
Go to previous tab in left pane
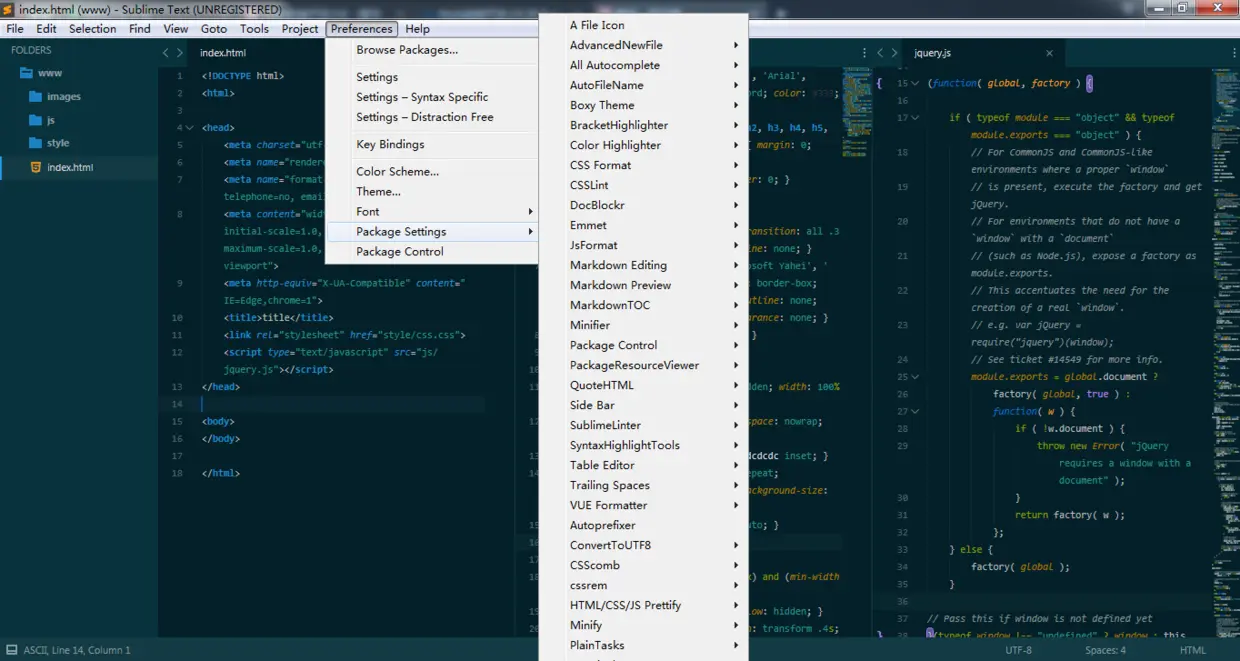pyautogui.click(x=166, y=53)
